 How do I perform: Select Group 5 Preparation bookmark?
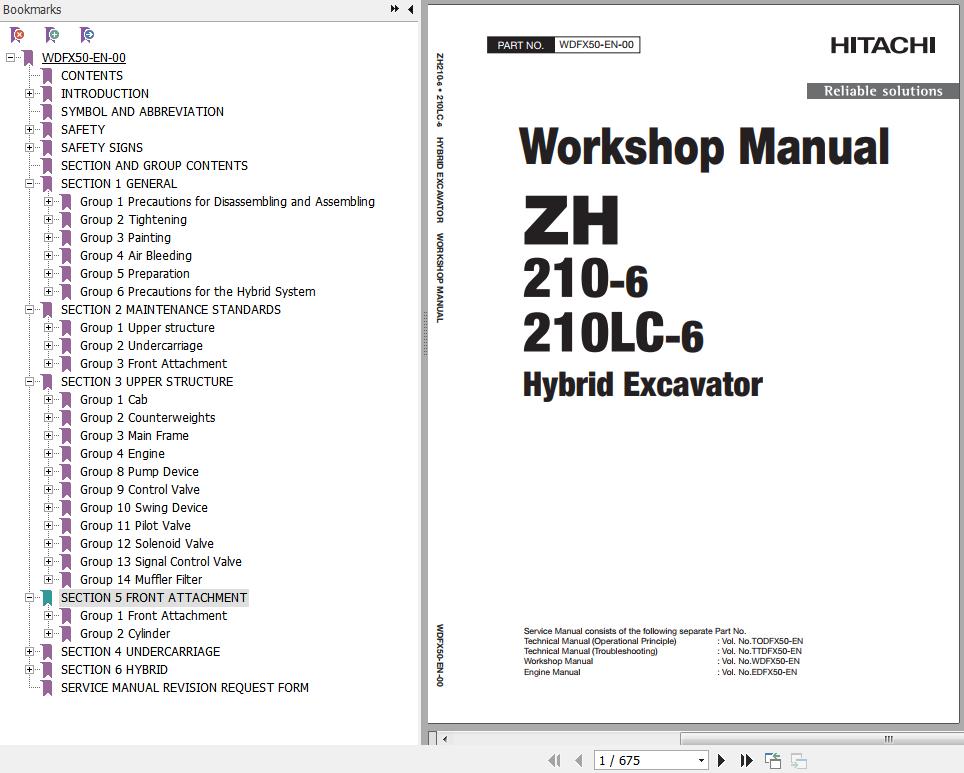pyautogui.click(x=135, y=274)
